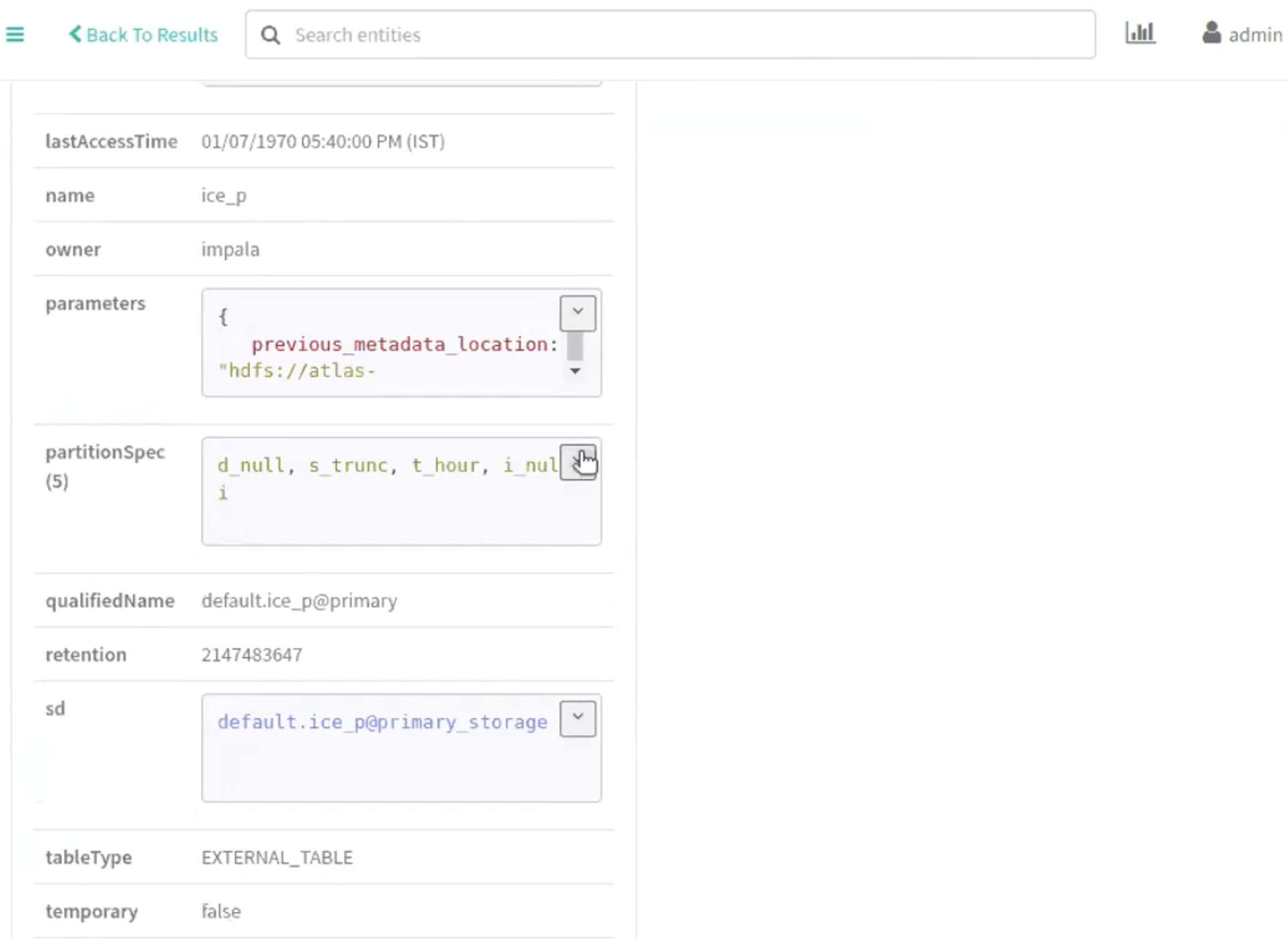Click the search magnifier icon

(270, 35)
